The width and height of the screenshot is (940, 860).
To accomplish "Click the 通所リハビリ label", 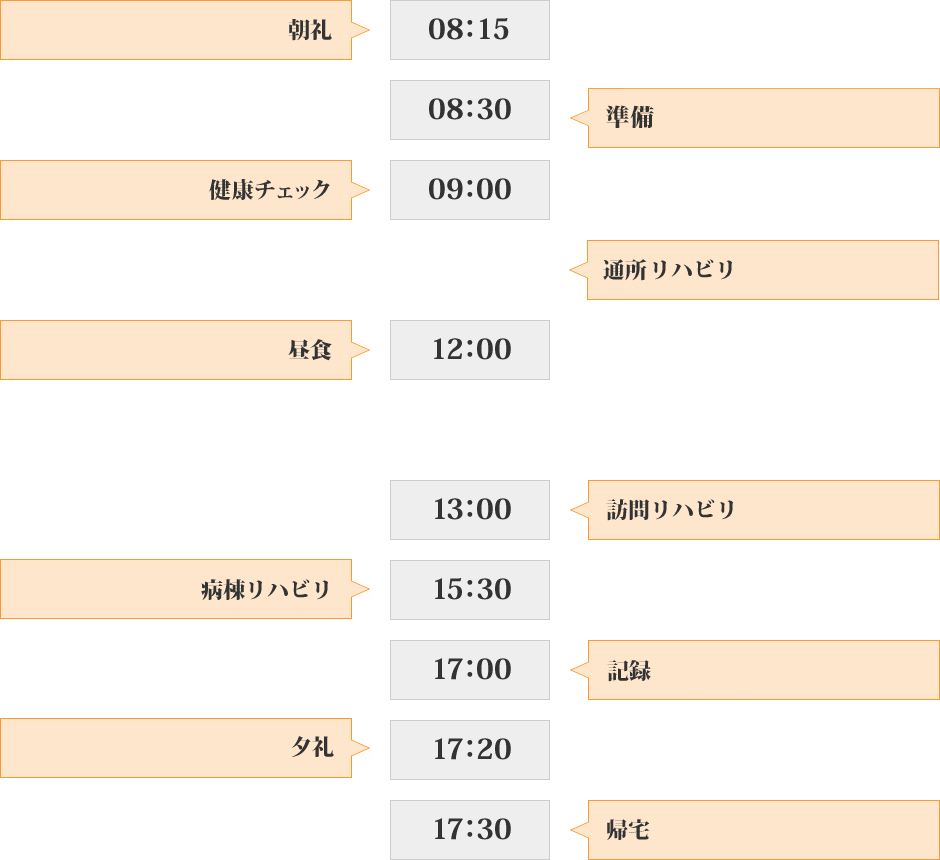I will tap(763, 270).
